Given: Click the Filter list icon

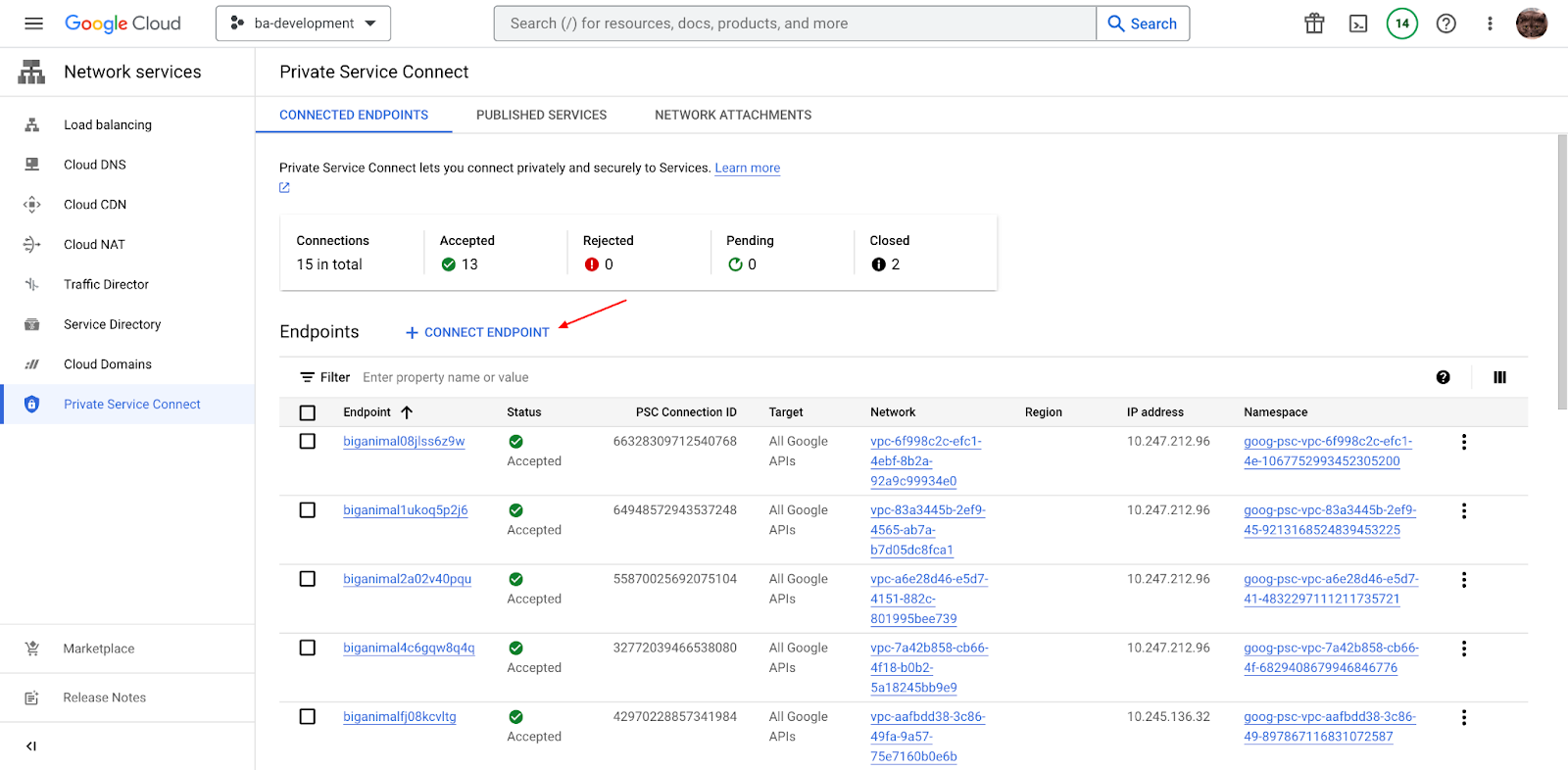Looking at the screenshot, I should (x=308, y=377).
